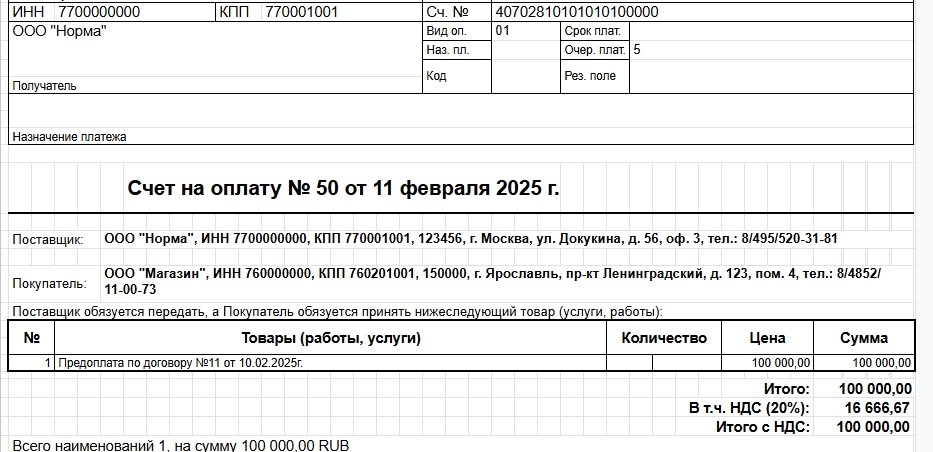933x452 pixels.
Task: Click account number 40702810101010100000
Action: click(577, 12)
